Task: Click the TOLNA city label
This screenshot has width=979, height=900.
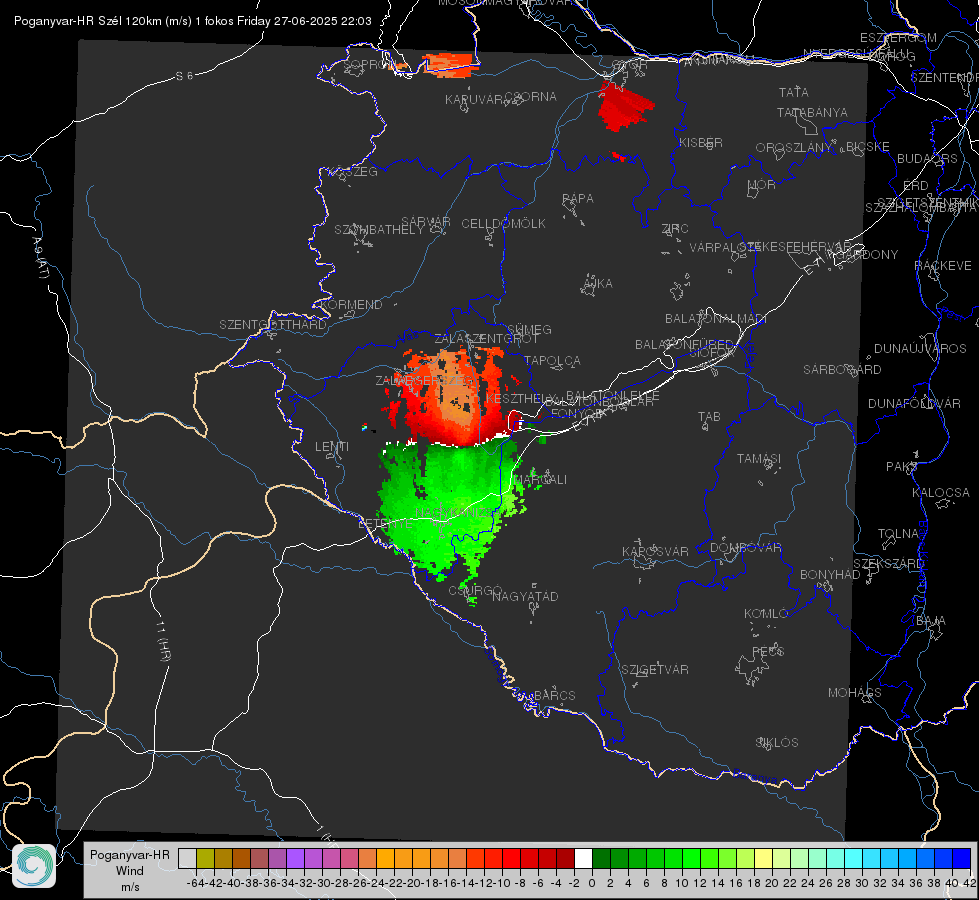Action: [898, 534]
